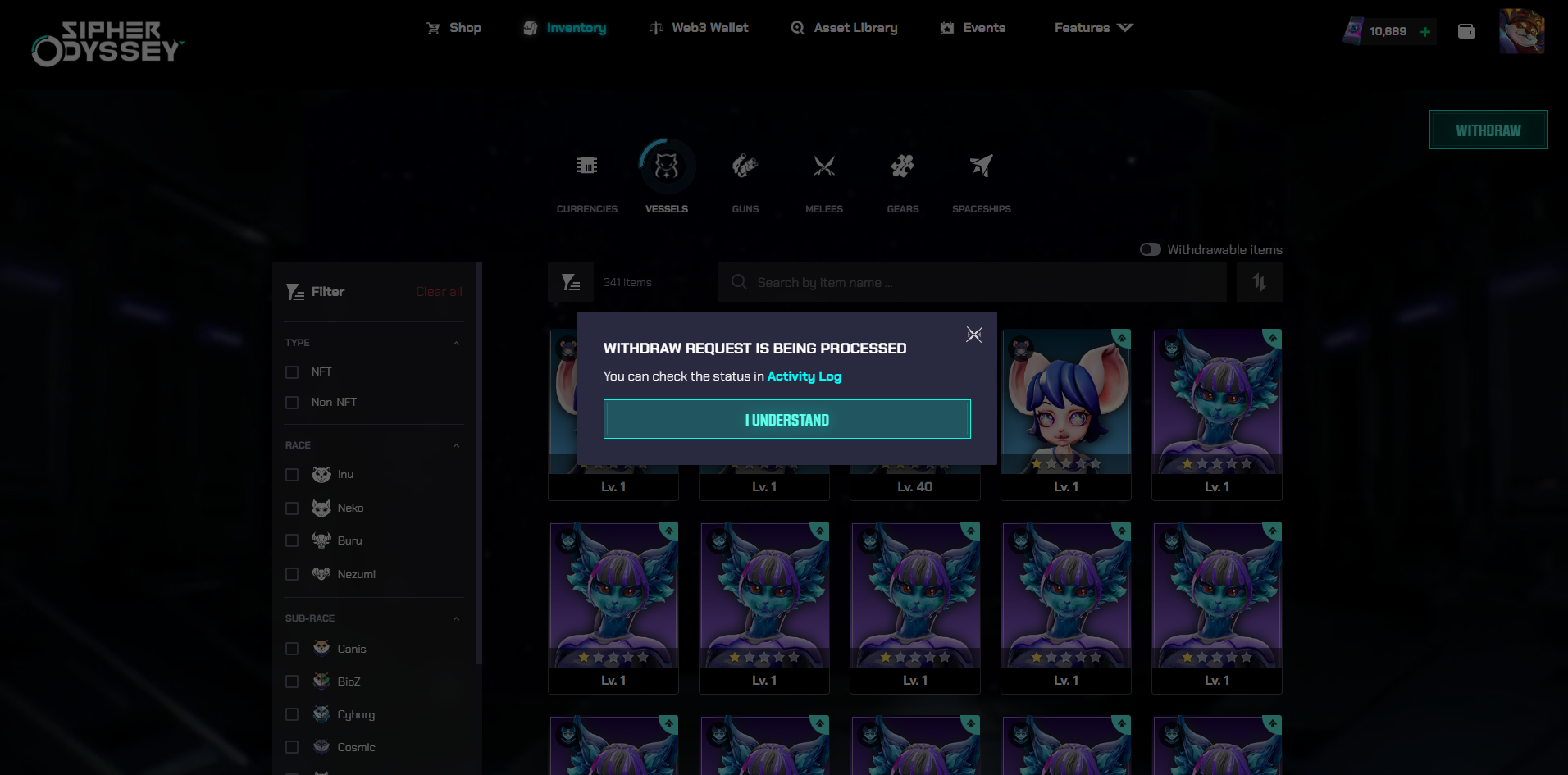Click the Canis sub-race icon

[321, 648]
